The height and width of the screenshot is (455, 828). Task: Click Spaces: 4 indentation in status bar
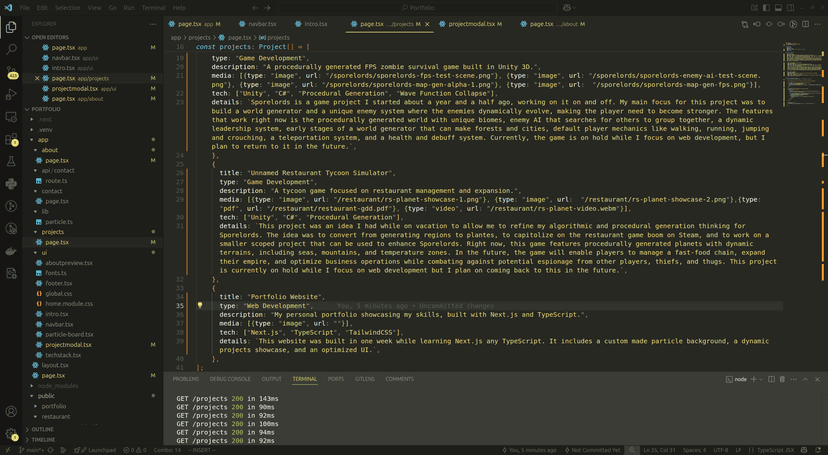pos(694,450)
